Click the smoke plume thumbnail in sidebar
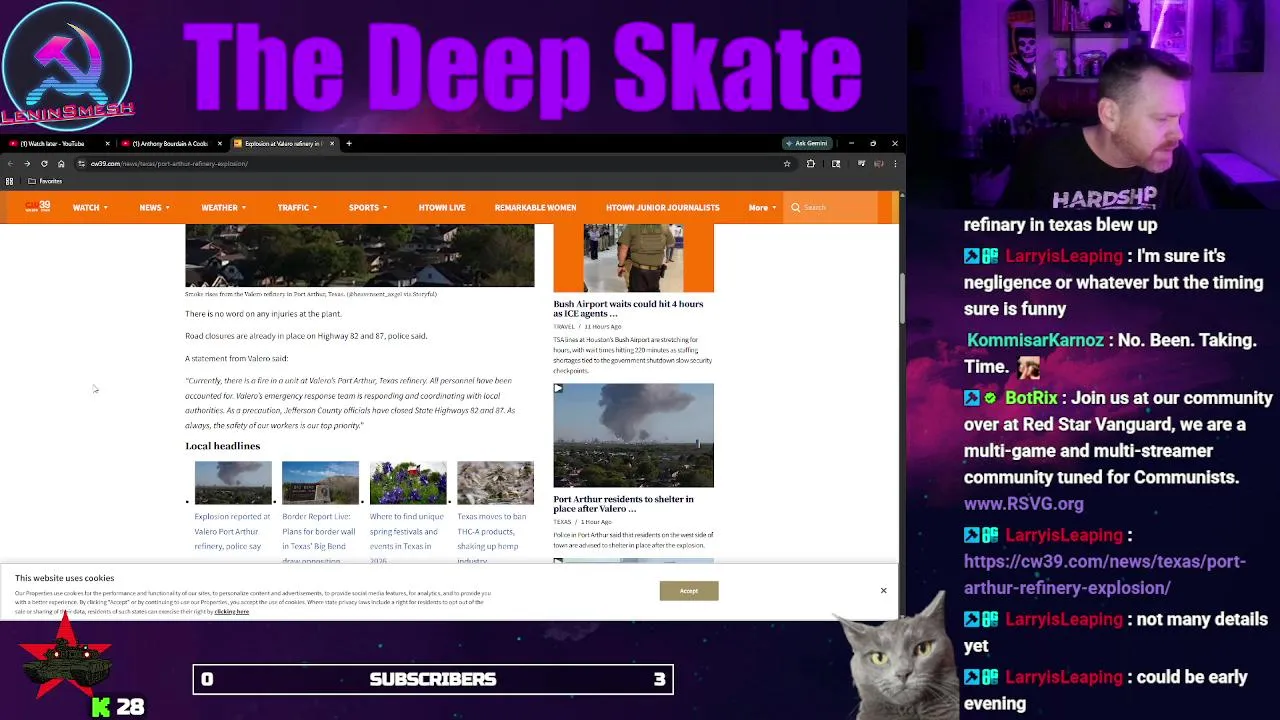This screenshot has height=720, width=1280. pos(633,435)
